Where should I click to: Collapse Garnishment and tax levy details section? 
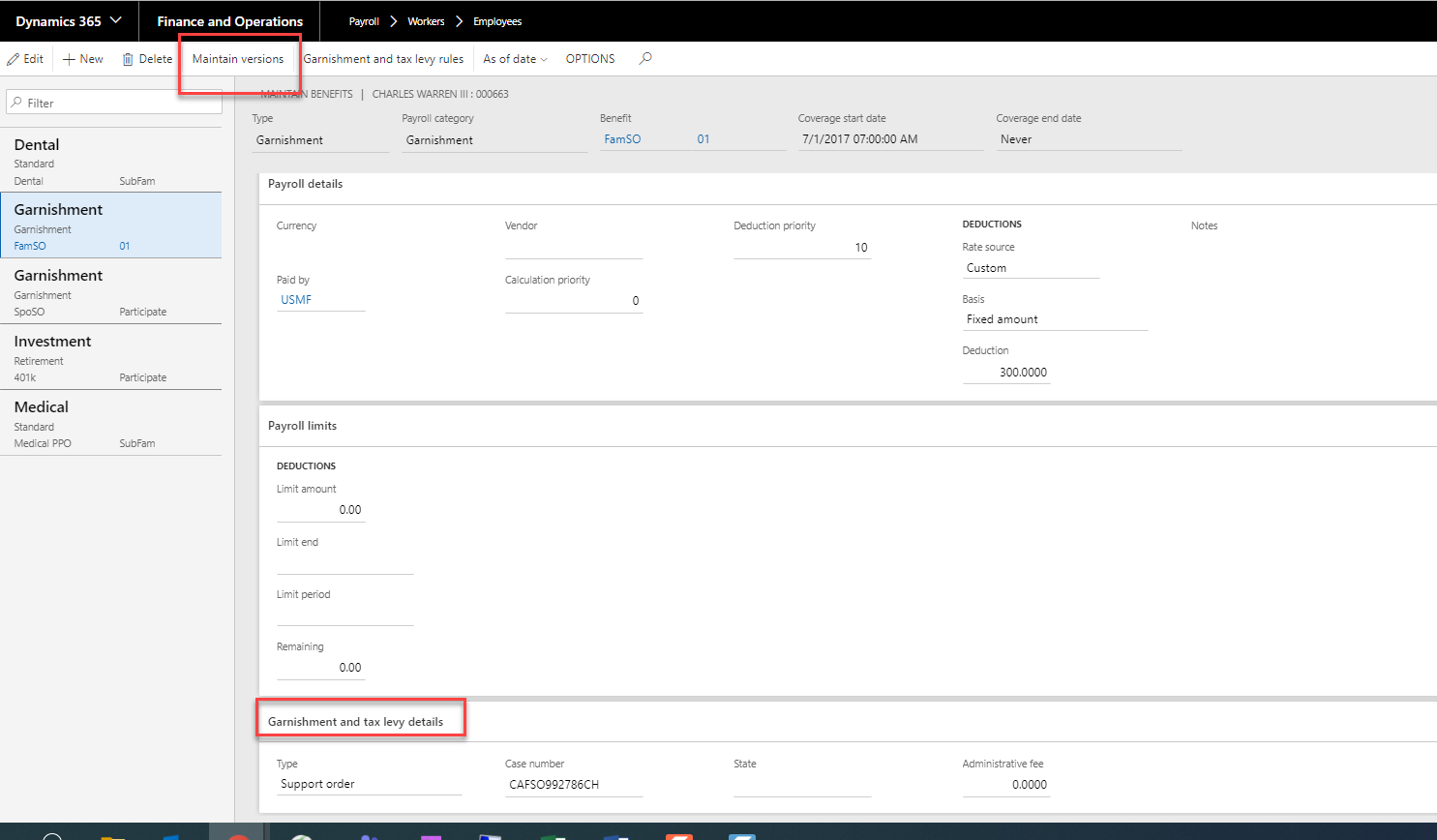tap(356, 722)
